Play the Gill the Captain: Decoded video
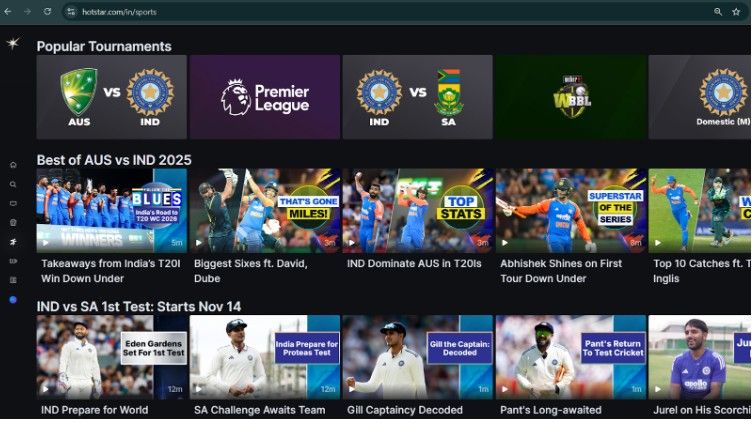This screenshot has width=752, height=422. click(x=418, y=357)
